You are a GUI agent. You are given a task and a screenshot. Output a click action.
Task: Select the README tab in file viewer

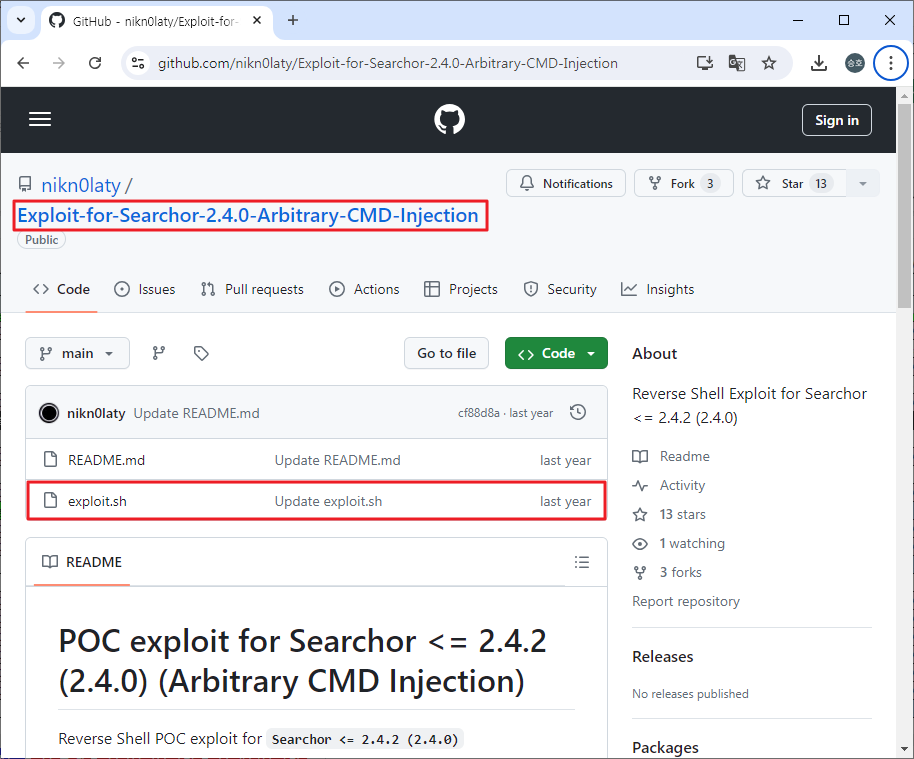(x=82, y=562)
